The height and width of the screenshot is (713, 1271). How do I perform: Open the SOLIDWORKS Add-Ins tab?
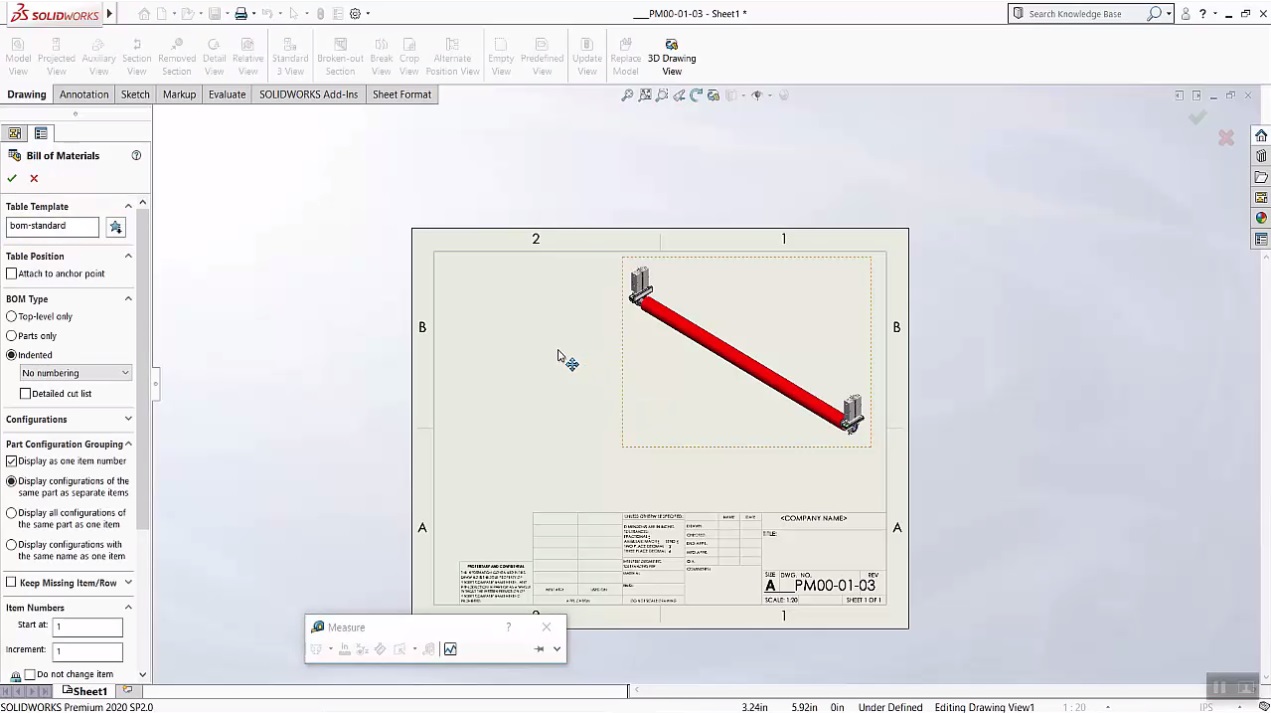(x=308, y=95)
